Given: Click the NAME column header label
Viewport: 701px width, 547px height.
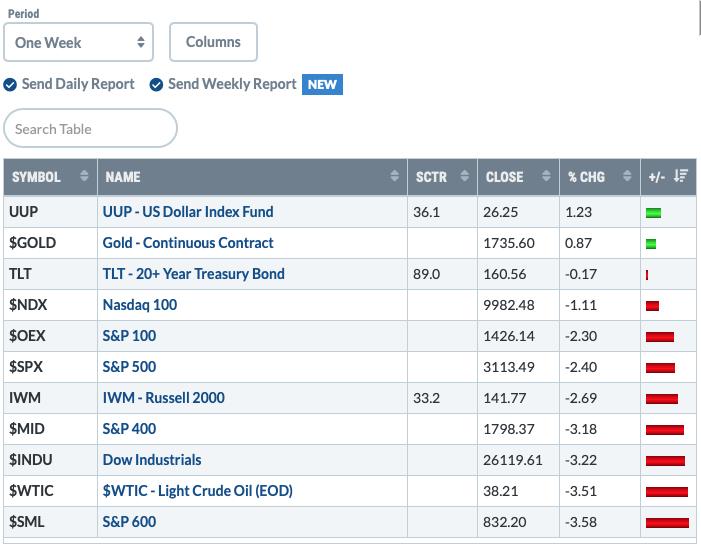Looking at the screenshot, I should pyautogui.click(x=123, y=177).
